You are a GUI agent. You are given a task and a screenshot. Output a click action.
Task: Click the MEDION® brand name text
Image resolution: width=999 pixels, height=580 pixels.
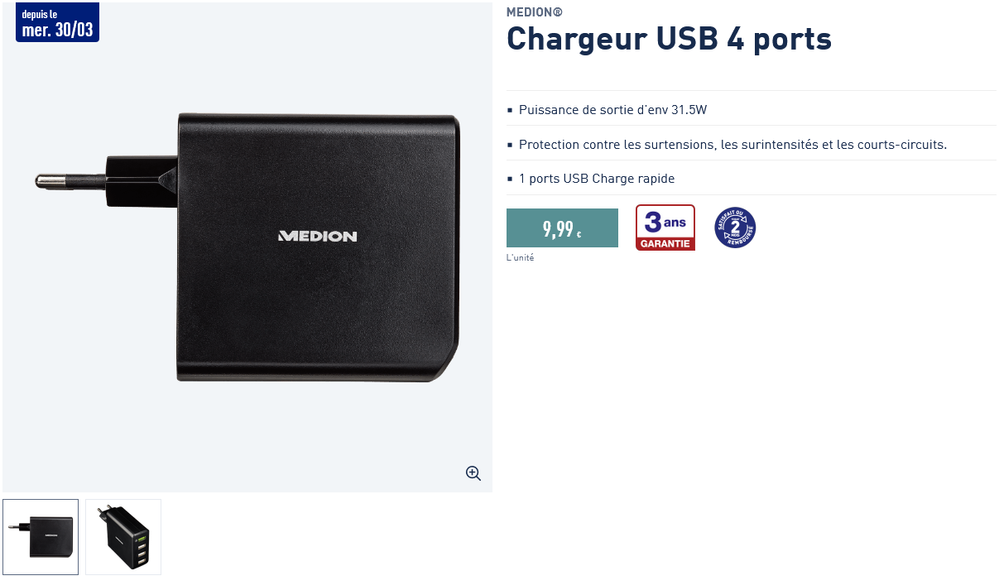pyautogui.click(x=534, y=11)
